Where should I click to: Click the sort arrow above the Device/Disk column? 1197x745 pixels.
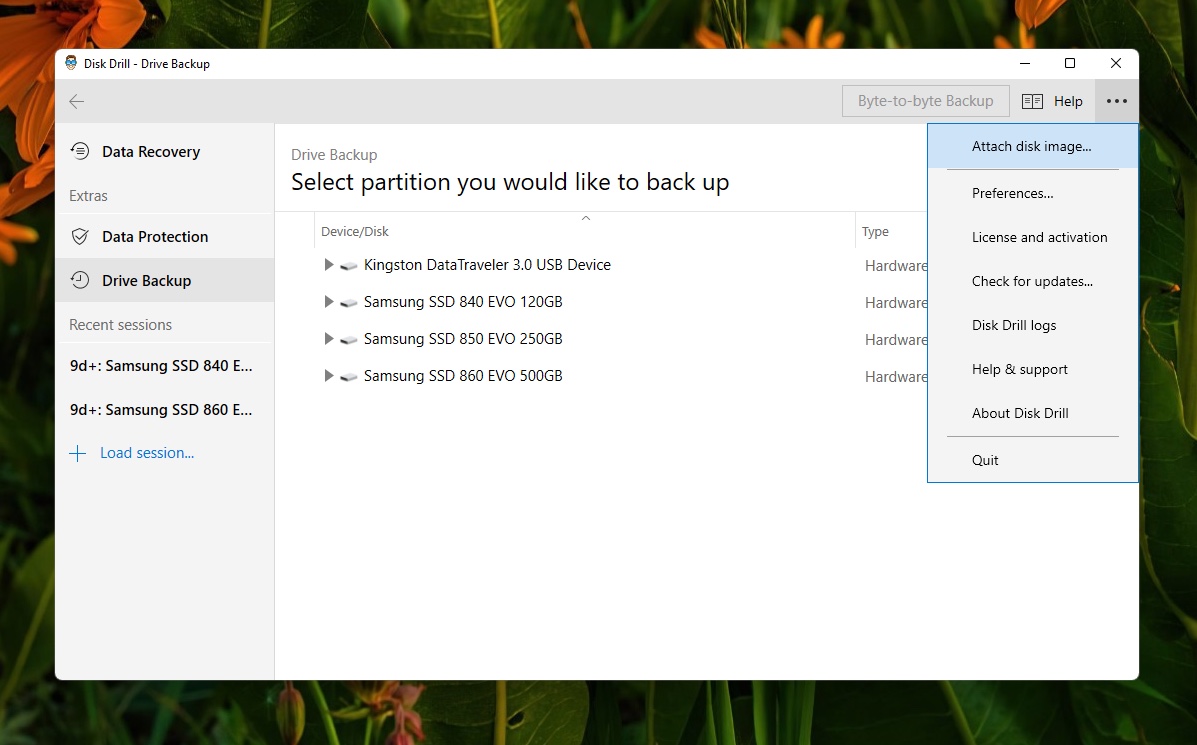coord(586,218)
